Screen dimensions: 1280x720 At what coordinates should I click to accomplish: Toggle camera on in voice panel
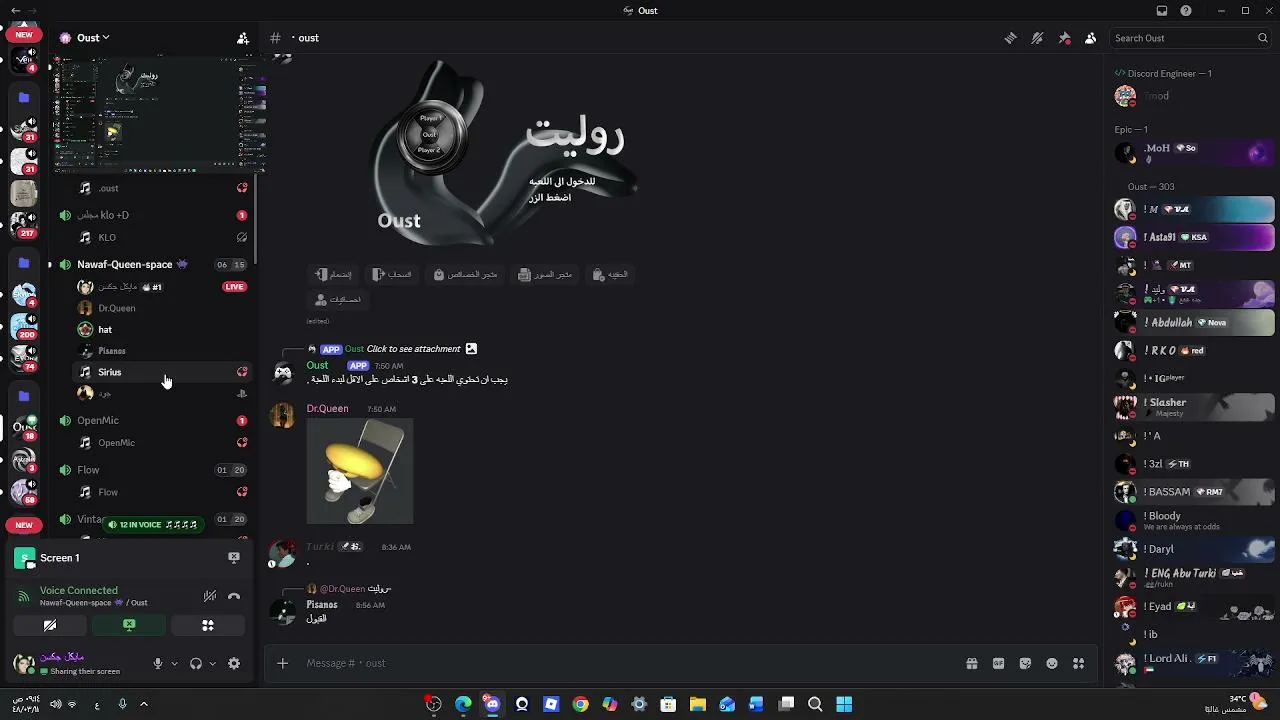point(50,625)
